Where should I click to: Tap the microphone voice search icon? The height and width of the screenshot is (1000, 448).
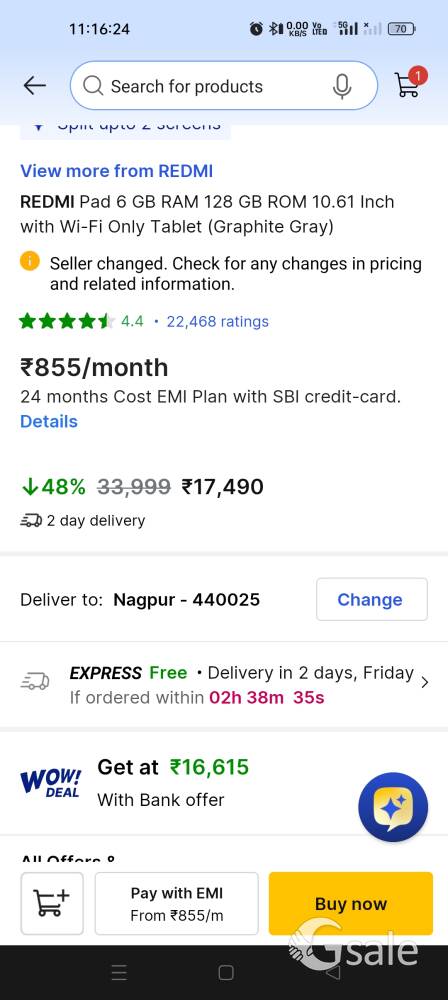pos(342,86)
